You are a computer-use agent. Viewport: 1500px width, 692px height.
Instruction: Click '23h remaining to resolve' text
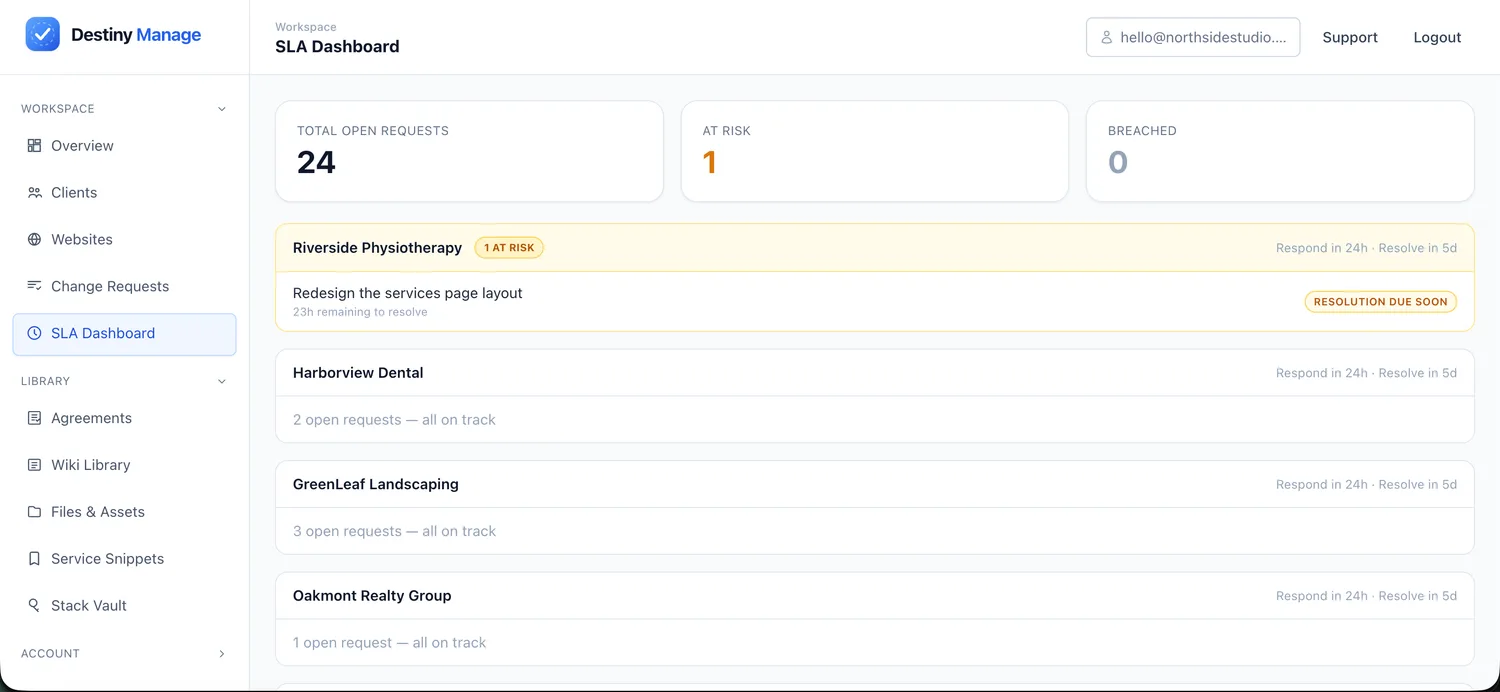[x=360, y=312]
